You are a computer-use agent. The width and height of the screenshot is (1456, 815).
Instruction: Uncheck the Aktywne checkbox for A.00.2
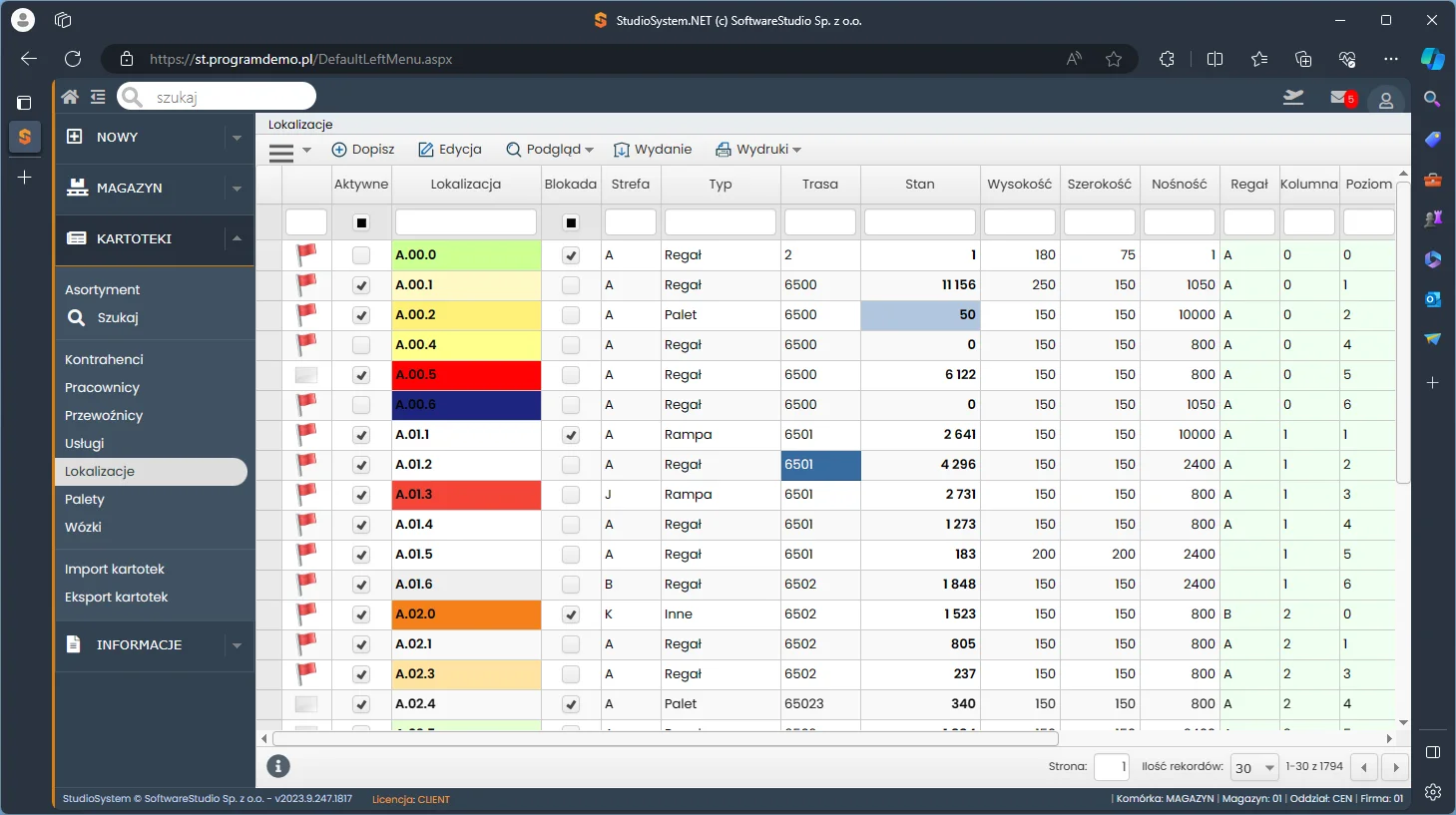[x=361, y=315]
